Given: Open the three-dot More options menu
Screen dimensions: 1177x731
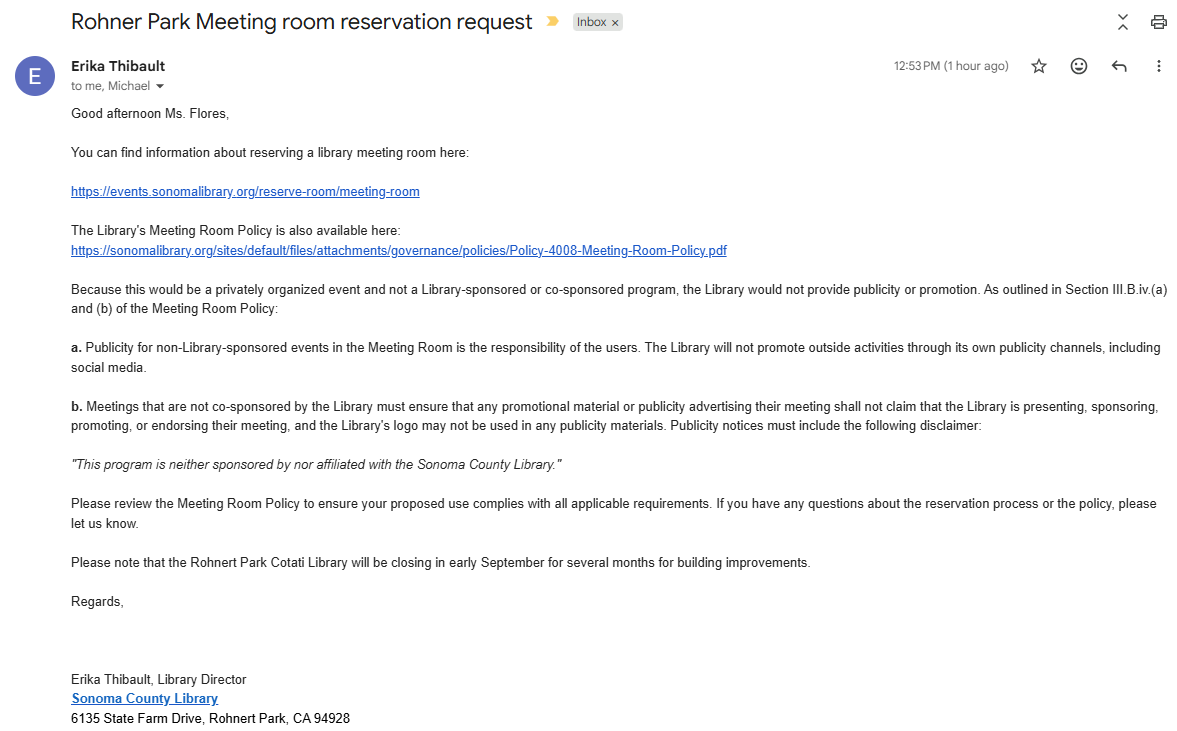Looking at the screenshot, I should (x=1158, y=66).
